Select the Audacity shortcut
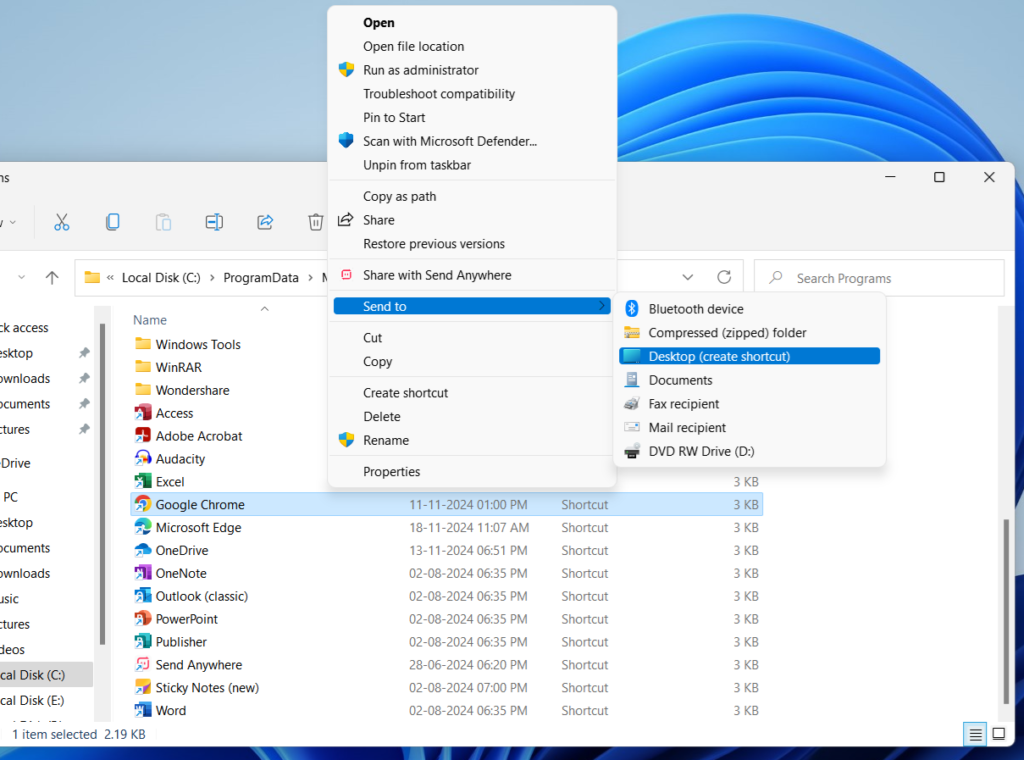The height and width of the screenshot is (760, 1024). [170, 459]
